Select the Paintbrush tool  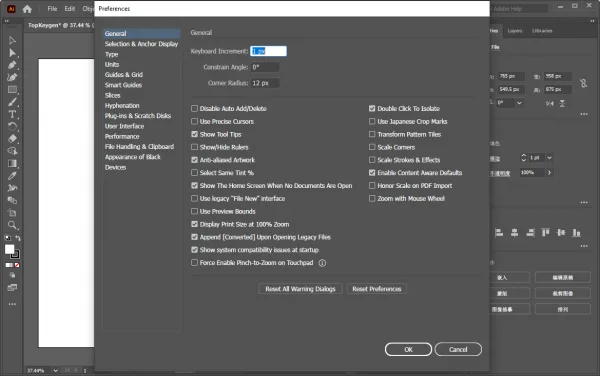click(x=12, y=102)
